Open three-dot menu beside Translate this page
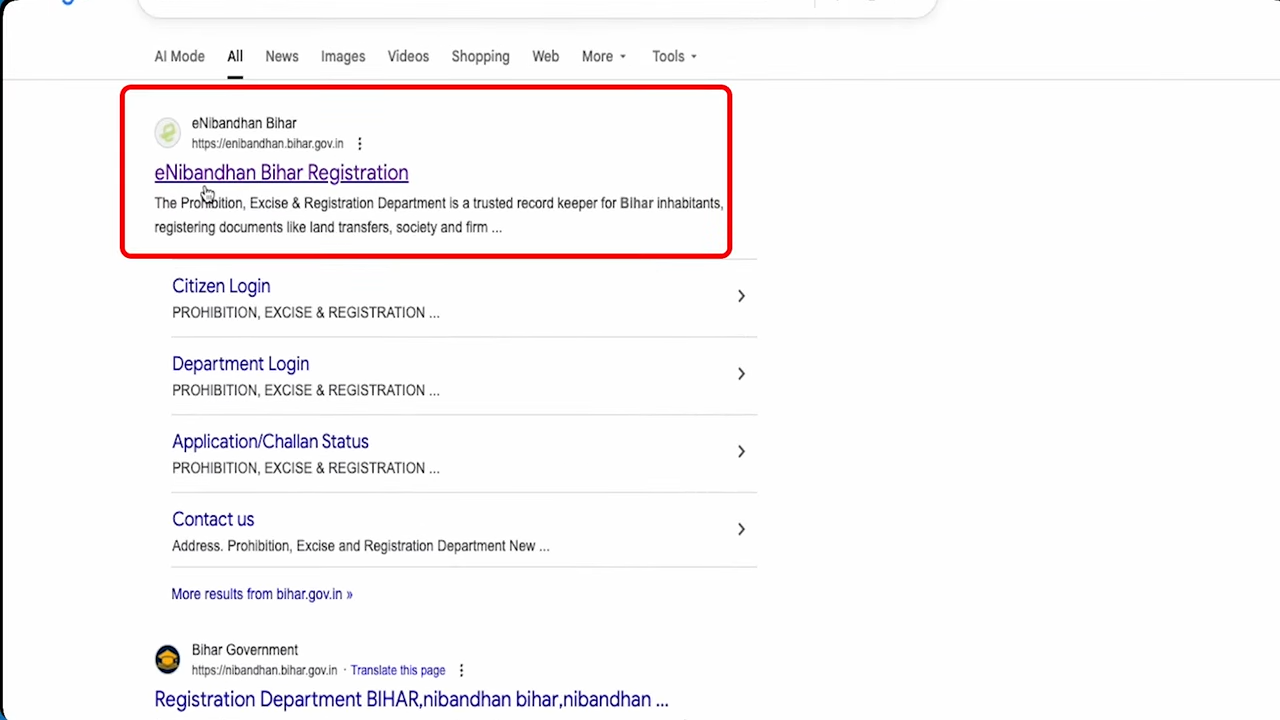The height and width of the screenshot is (720, 1280). click(x=461, y=670)
